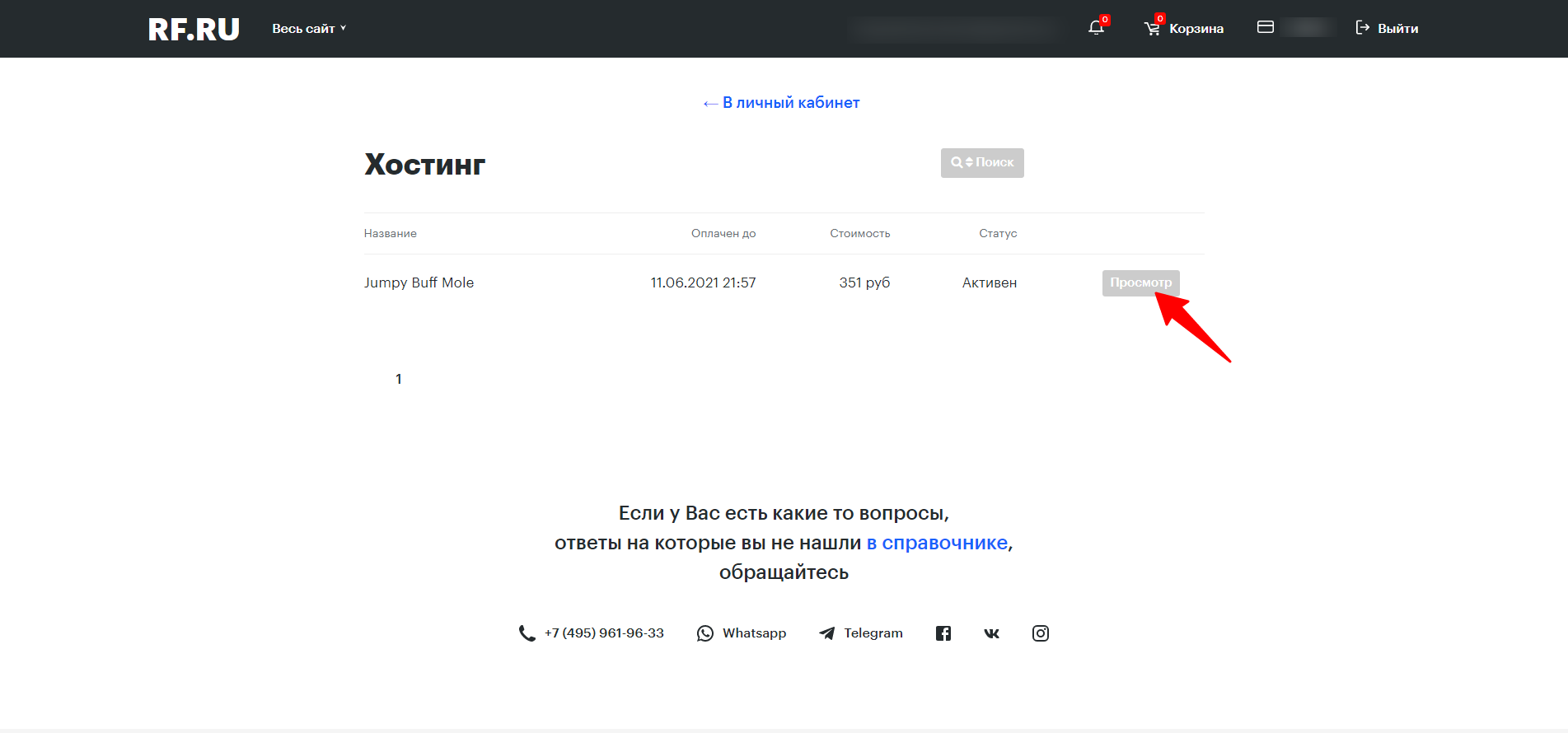
Task: Go back via В личный кабинет link
Action: (x=781, y=103)
